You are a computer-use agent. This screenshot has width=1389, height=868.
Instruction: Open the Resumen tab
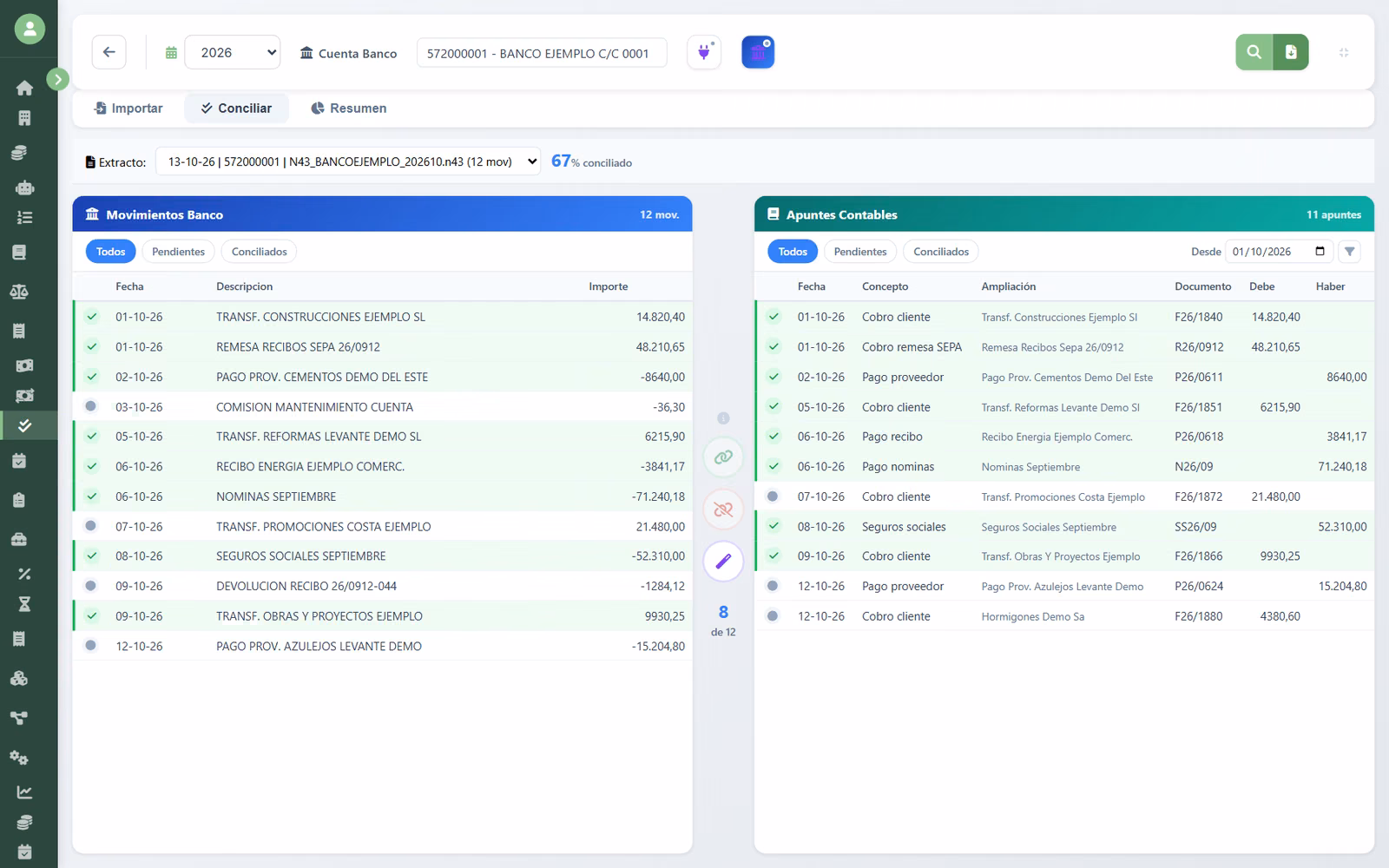tap(349, 108)
